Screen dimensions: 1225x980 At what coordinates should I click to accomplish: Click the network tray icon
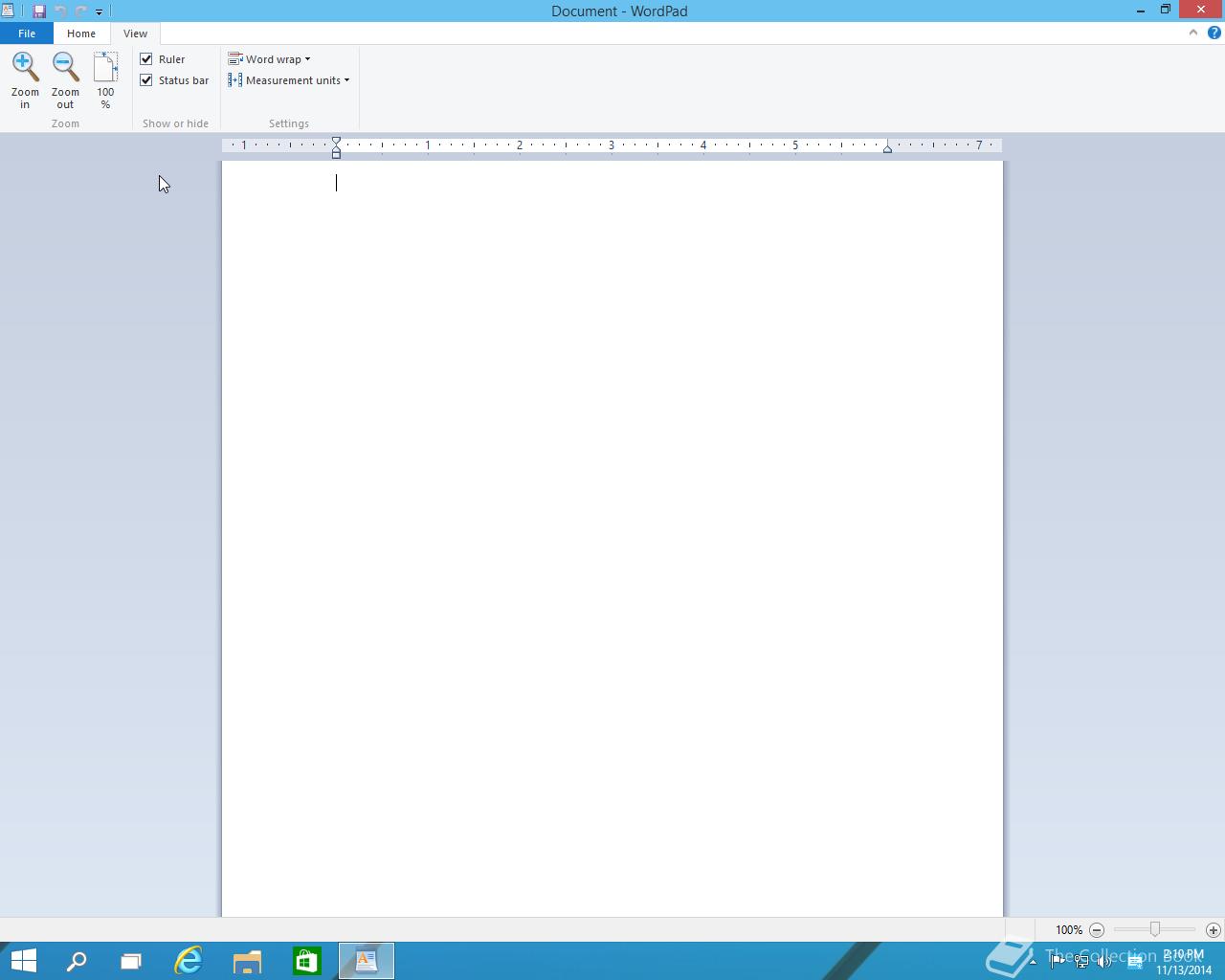[x=1081, y=962]
